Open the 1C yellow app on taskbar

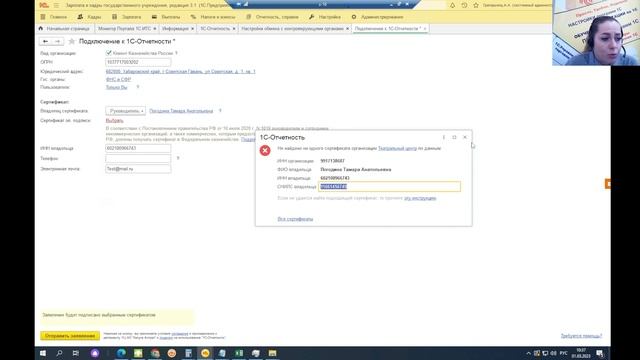pyautogui.click(x=205, y=353)
